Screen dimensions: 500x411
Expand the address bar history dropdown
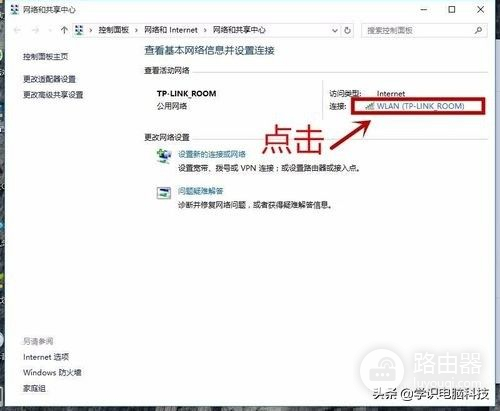pos(335,30)
